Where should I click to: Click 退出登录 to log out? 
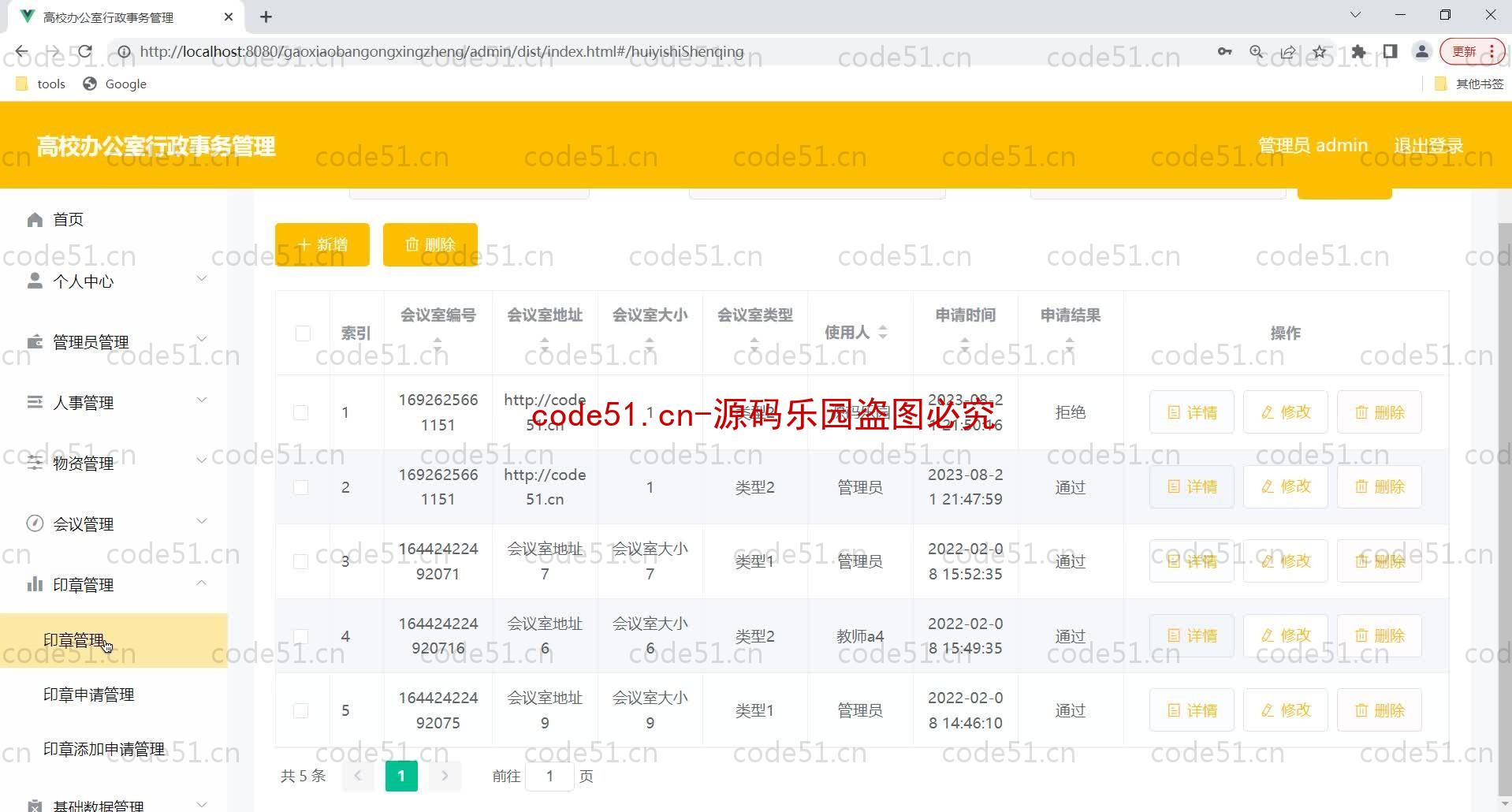coord(1428,146)
